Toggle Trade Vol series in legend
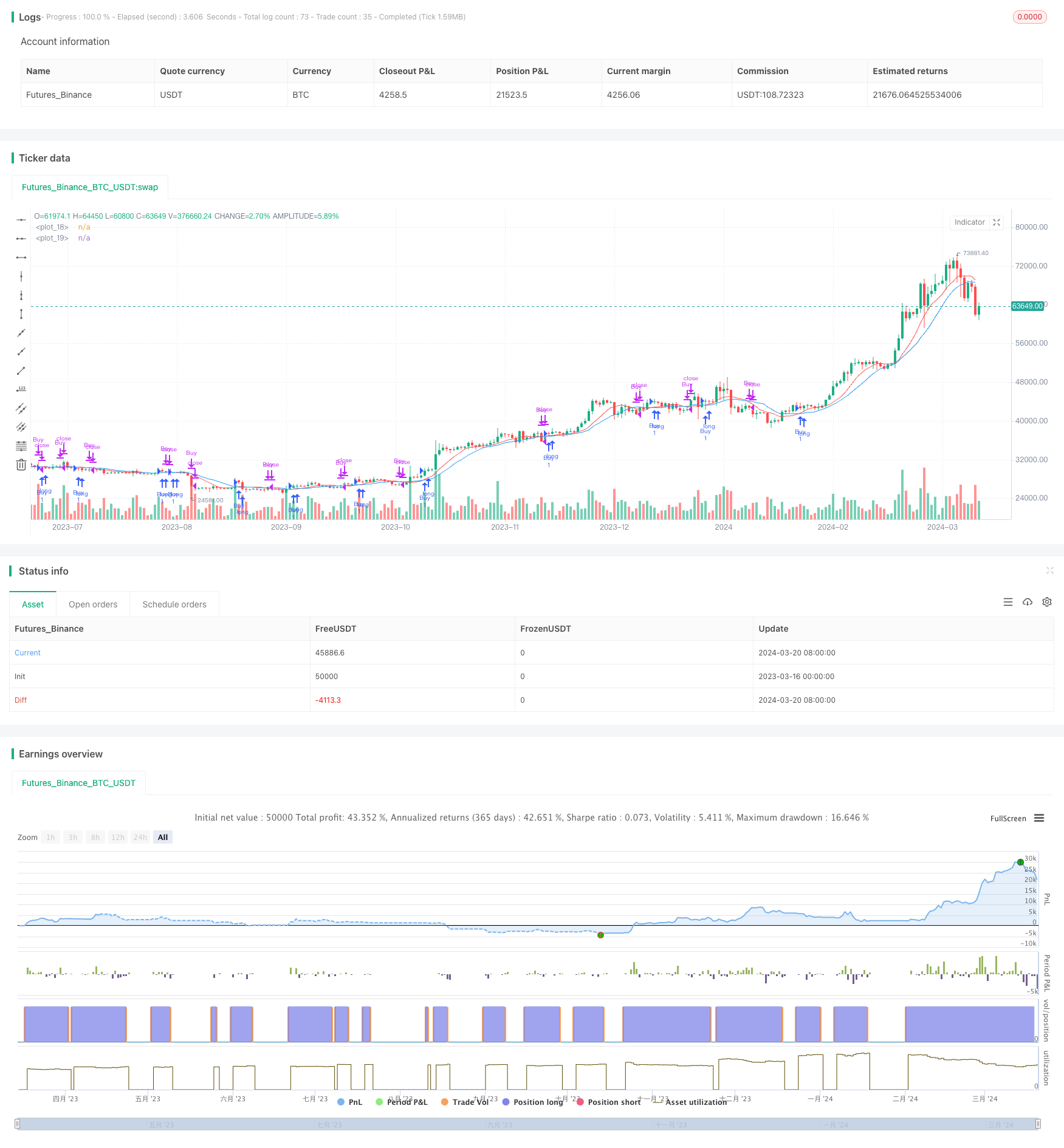 click(x=465, y=1102)
